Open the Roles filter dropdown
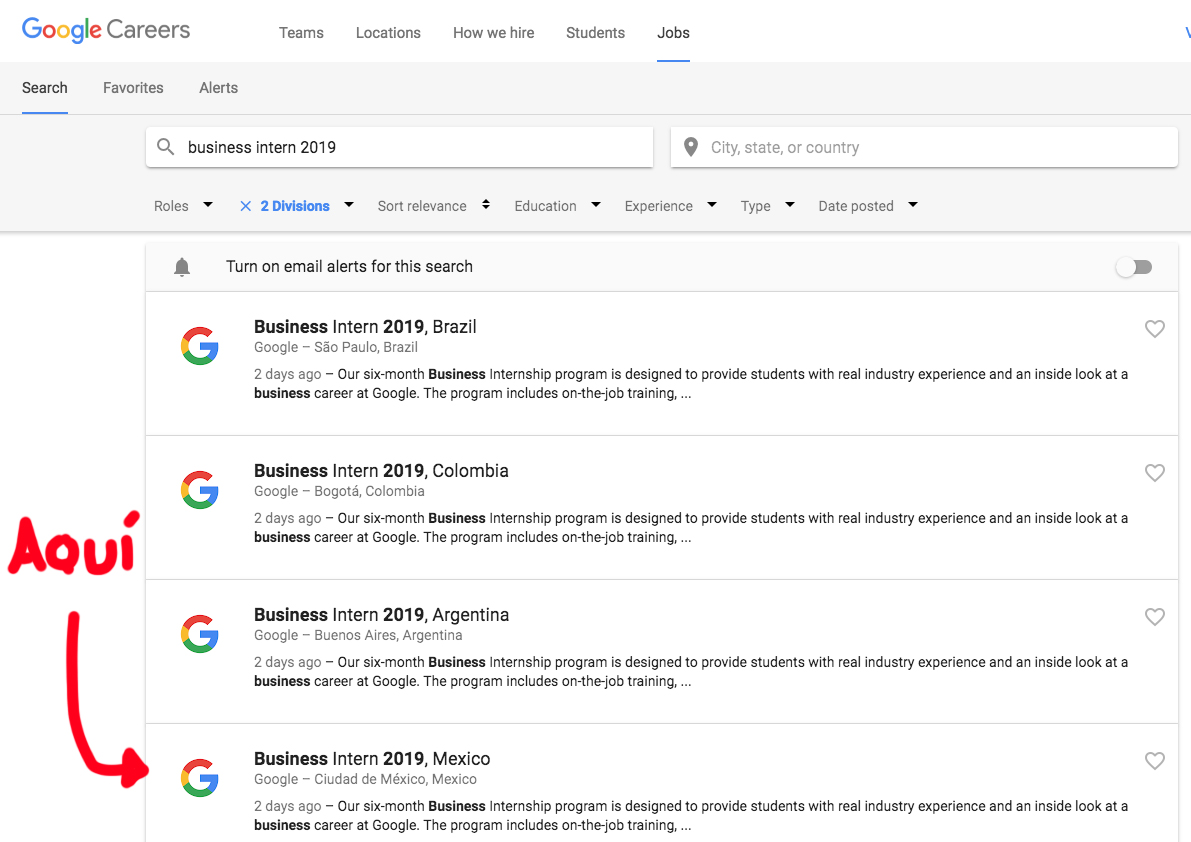 pos(183,205)
